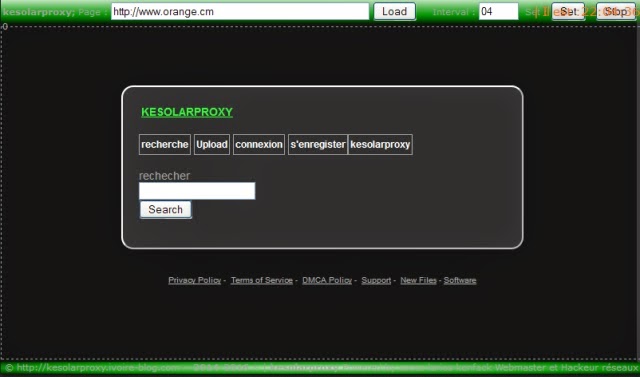Click the Load button
The image size is (640, 377).
pyautogui.click(x=395, y=11)
